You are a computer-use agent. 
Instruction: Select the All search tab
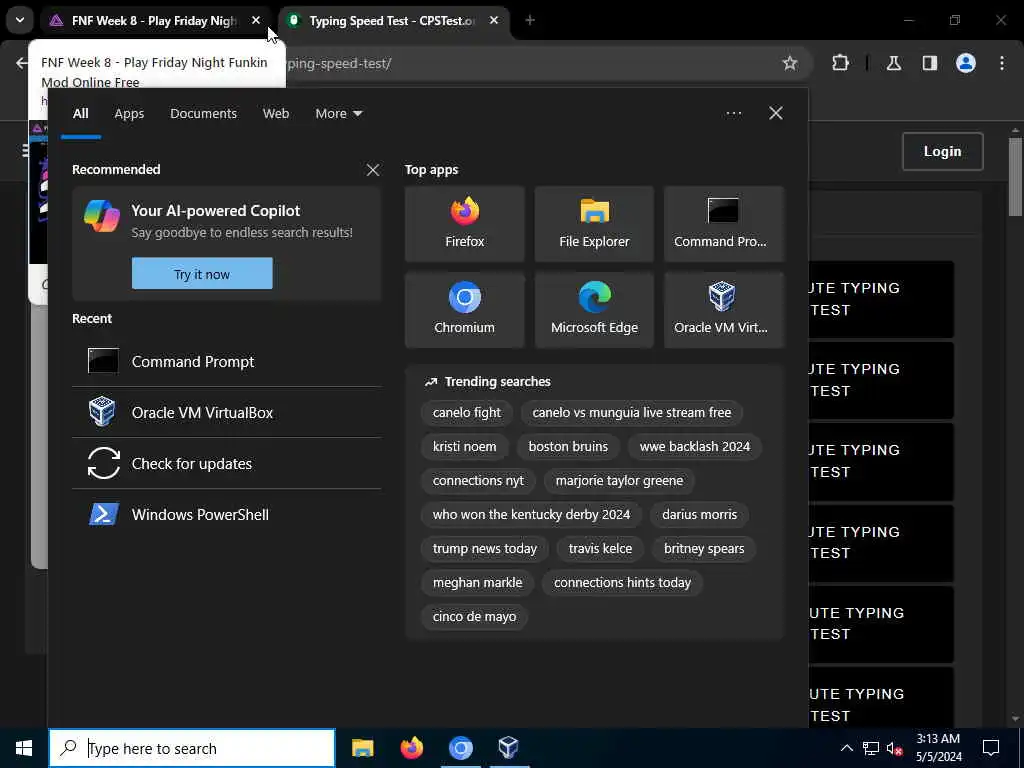pyautogui.click(x=80, y=114)
